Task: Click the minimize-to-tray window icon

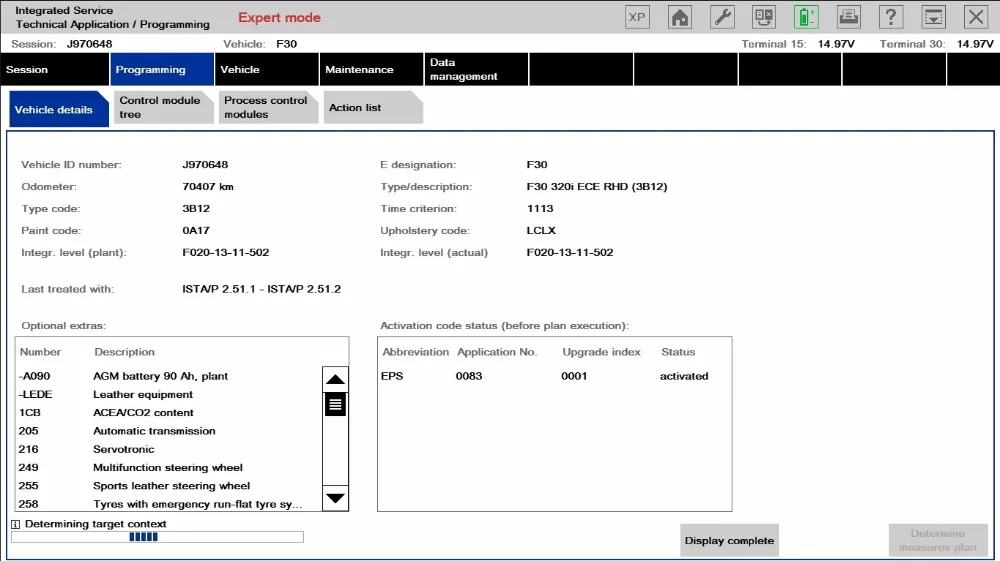Action: [934, 17]
